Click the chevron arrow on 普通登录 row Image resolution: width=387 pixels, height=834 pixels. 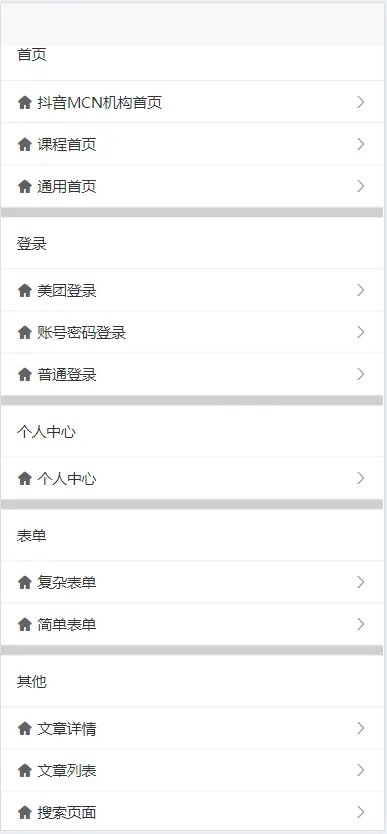point(361,374)
